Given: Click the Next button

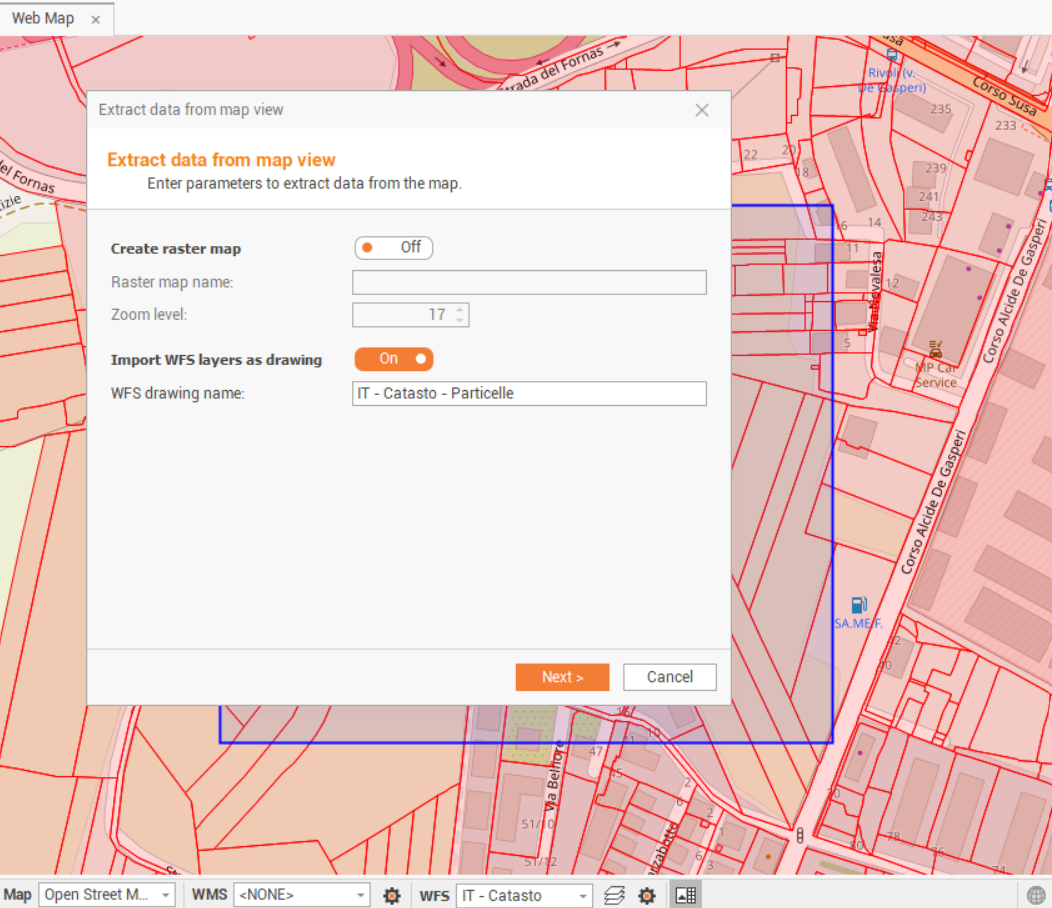Looking at the screenshot, I should coord(562,677).
